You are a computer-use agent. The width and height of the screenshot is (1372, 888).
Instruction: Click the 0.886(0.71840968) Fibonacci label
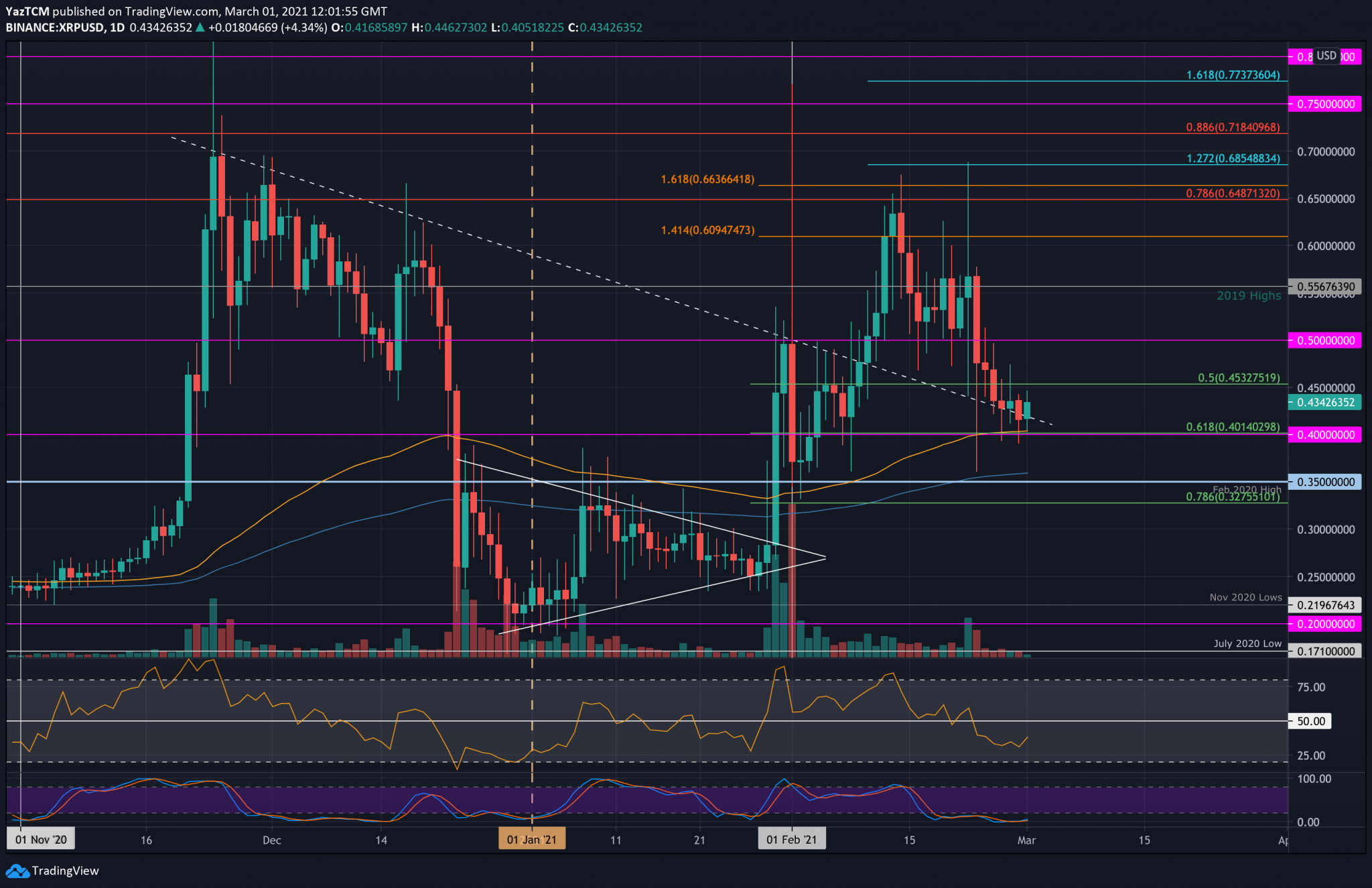(1233, 127)
